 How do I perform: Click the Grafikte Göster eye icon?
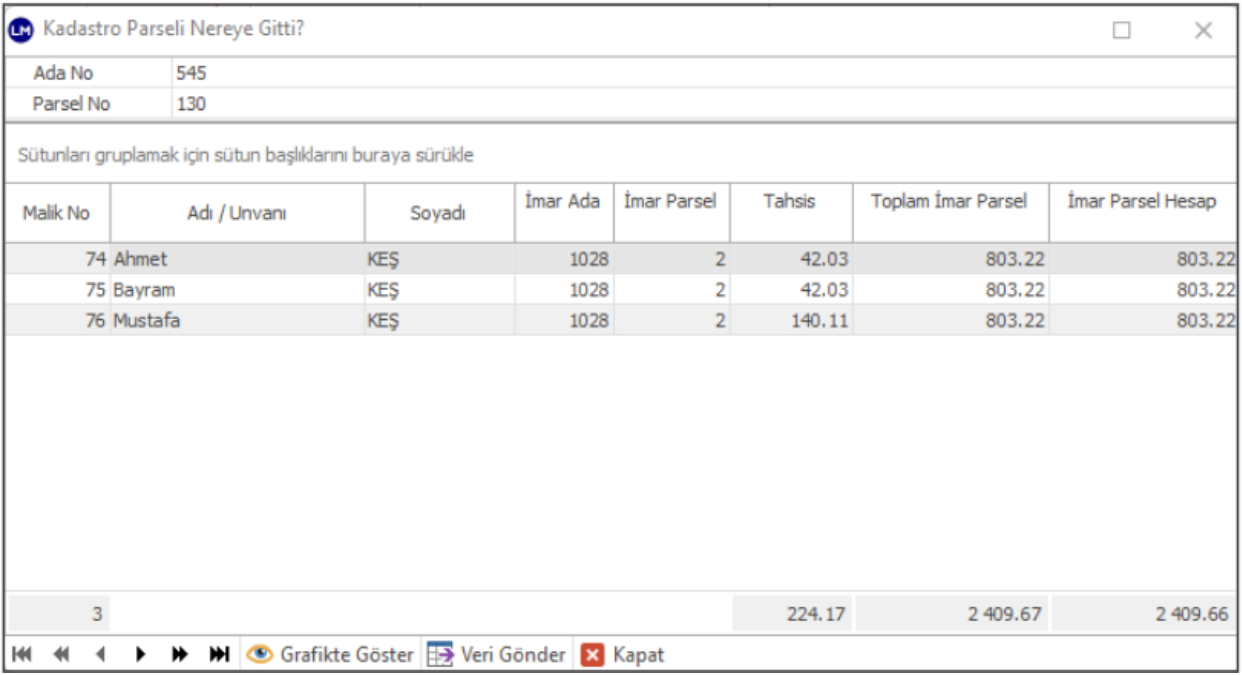click(259, 655)
